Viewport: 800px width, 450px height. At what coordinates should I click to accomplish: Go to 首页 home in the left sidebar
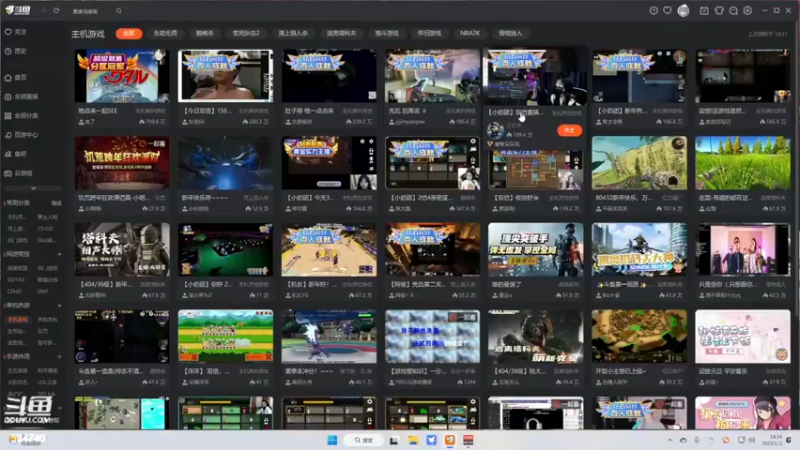pyautogui.click(x=16, y=78)
